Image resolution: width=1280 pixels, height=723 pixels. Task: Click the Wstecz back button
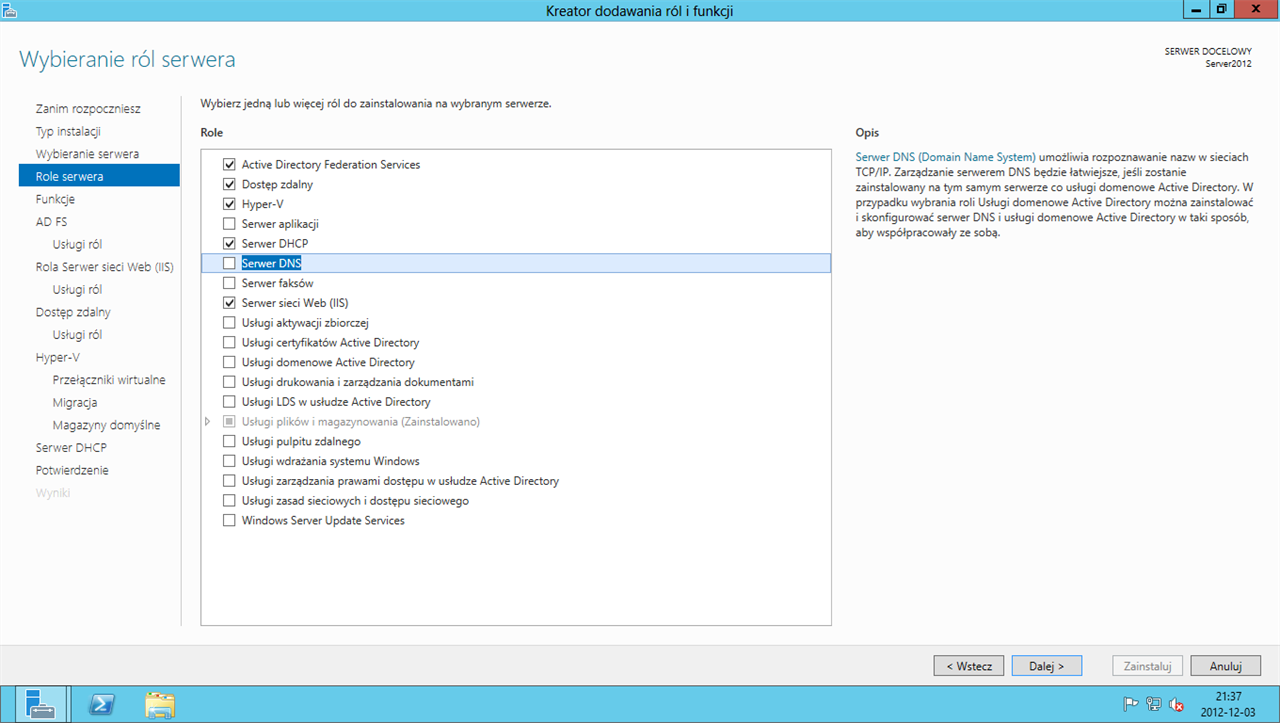pyautogui.click(x=969, y=666)
